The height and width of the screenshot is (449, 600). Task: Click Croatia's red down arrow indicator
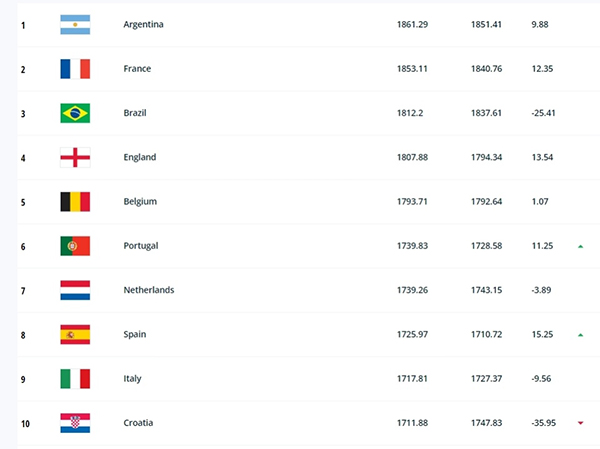pos(581,423)
